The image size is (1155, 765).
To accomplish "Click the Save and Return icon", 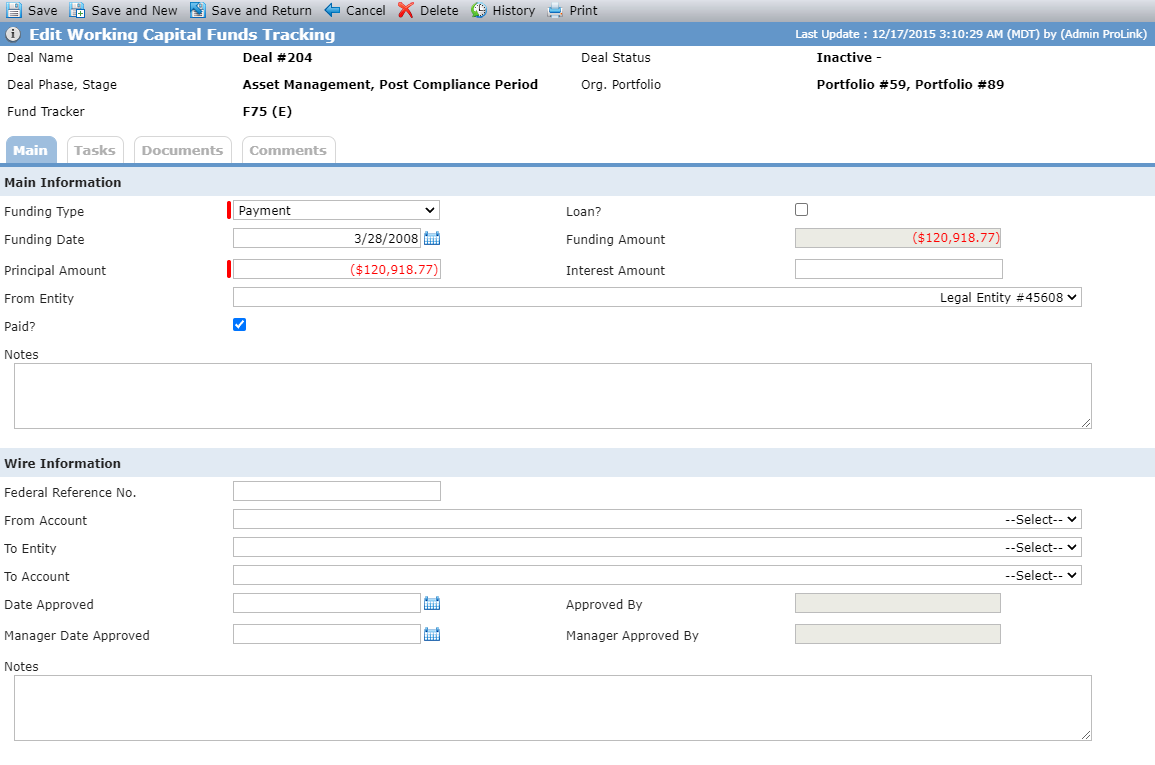I will pos(197,10).
